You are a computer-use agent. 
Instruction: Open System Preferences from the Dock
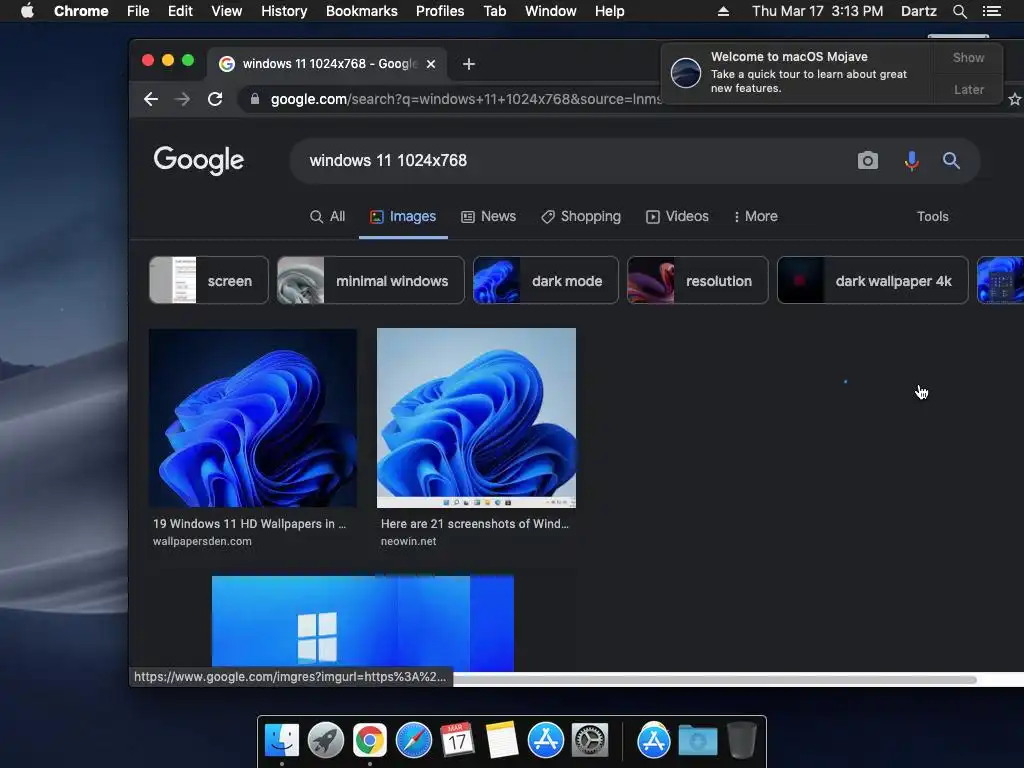[590, 740]
